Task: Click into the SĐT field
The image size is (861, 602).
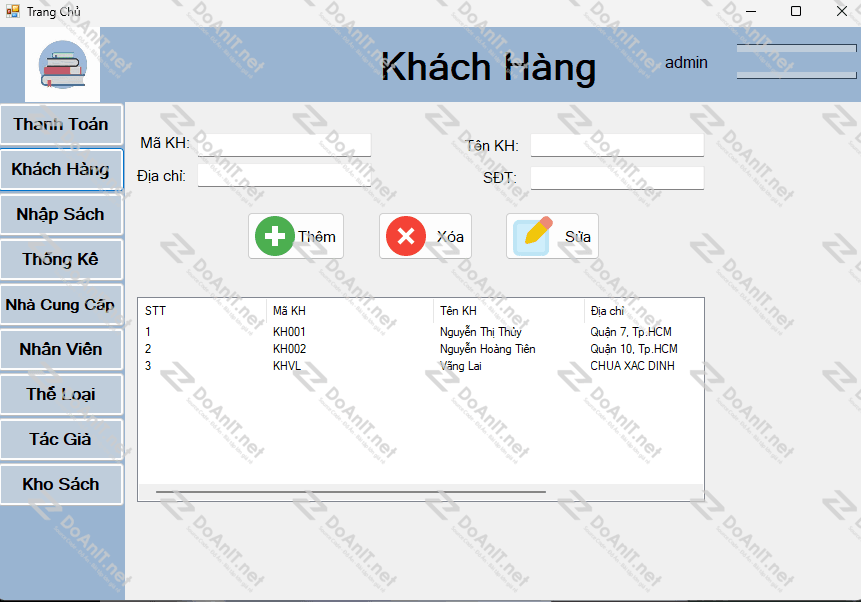Action: pos(617,178)
